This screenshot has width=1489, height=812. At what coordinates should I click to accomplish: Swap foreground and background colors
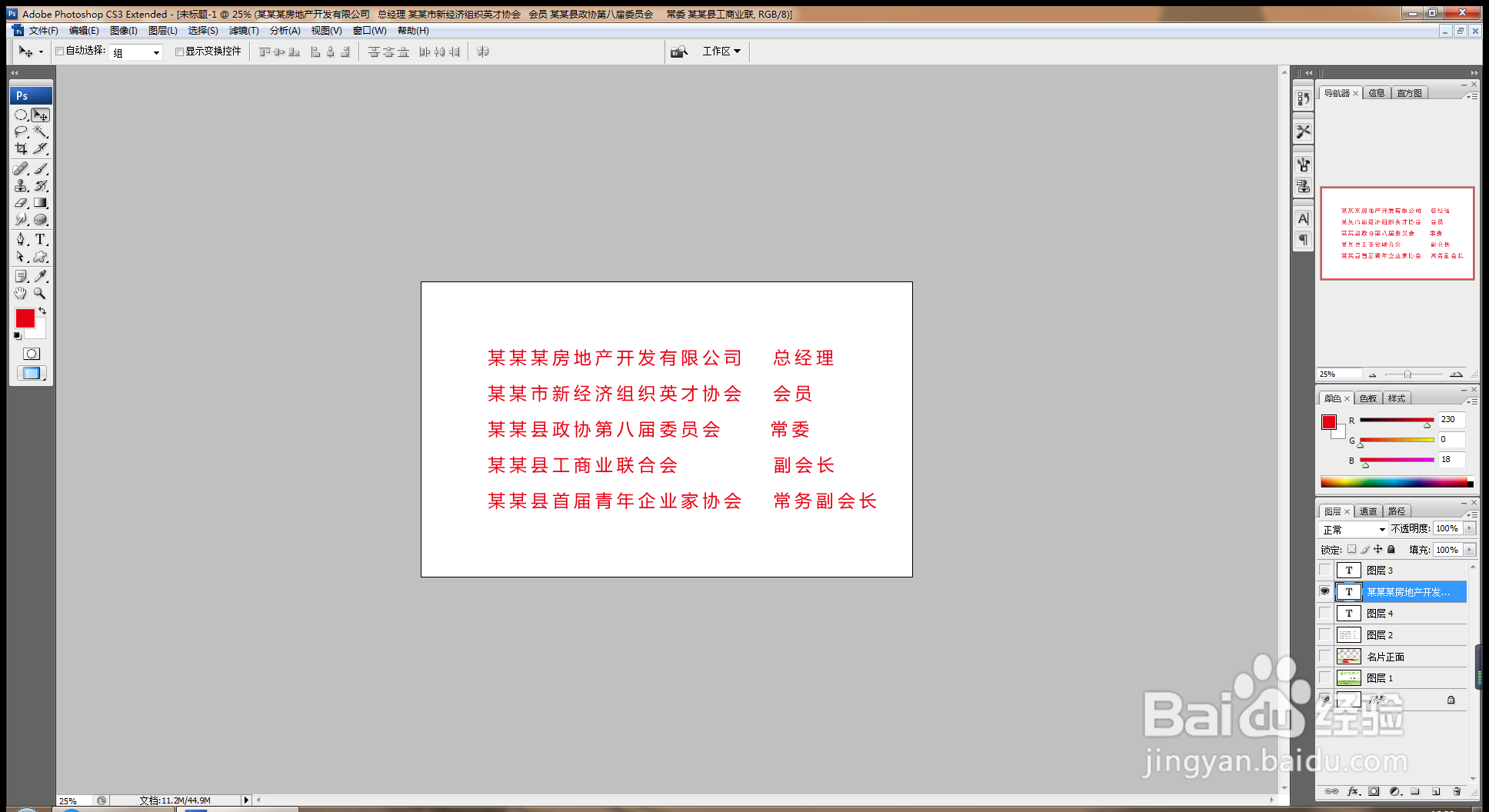pyautogui.click(x=42, y=311)
